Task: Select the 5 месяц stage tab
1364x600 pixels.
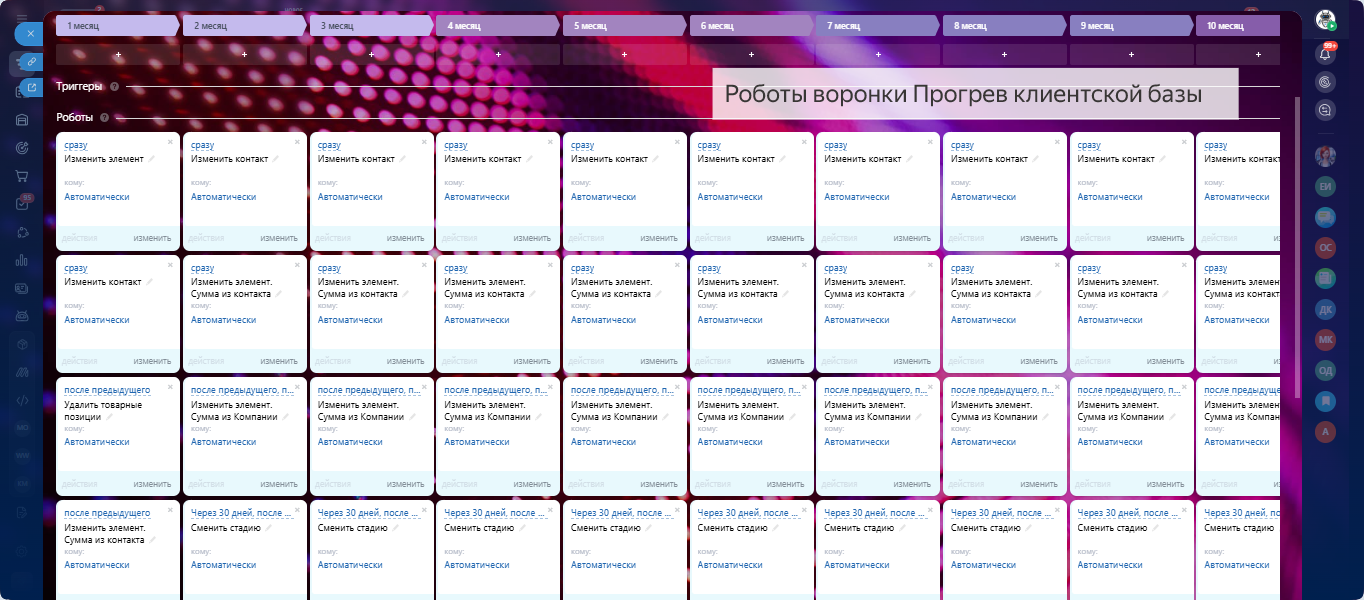Action: pos(624,25)
